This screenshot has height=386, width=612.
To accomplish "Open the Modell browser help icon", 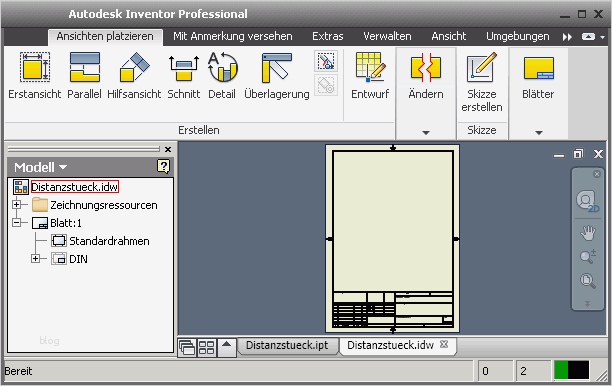I will click(164, 167).
